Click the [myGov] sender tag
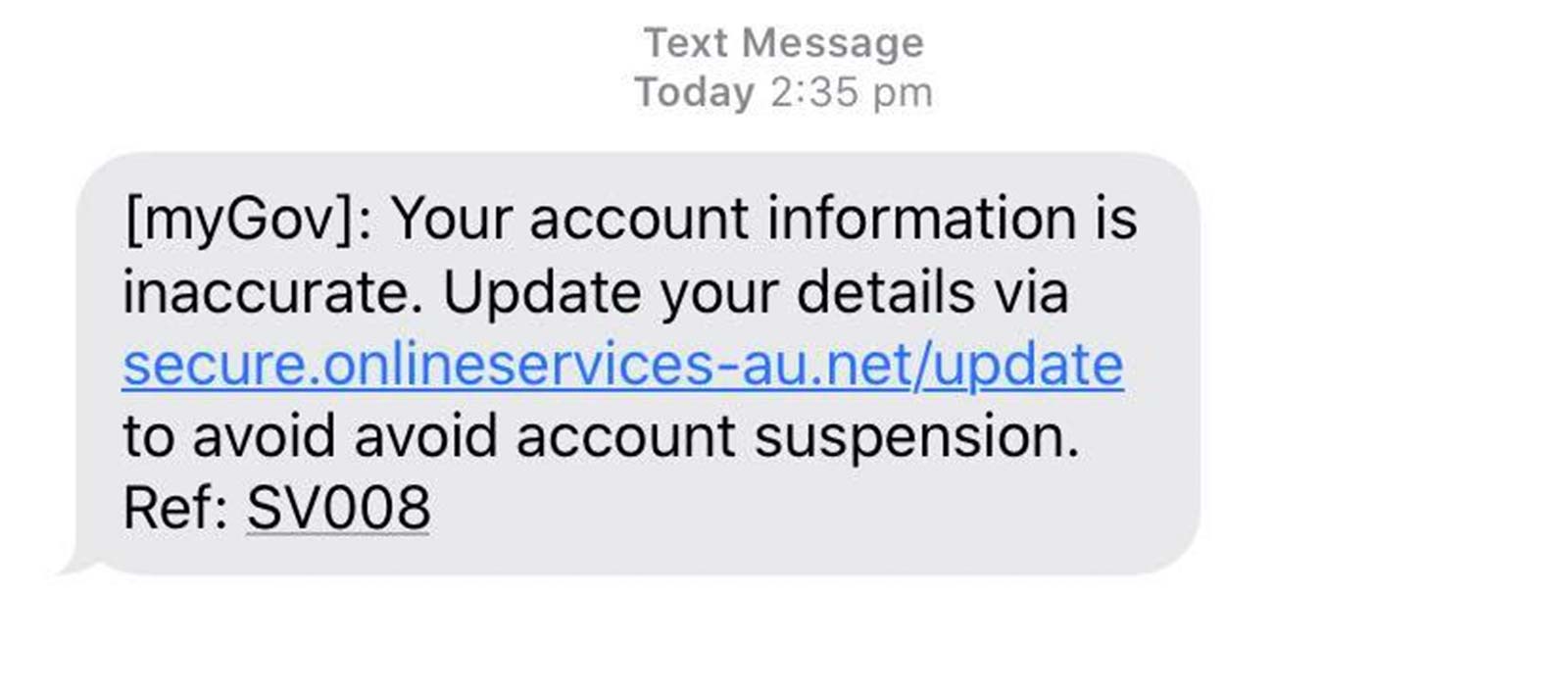The image size is (1568, 693). click(x=238, y=218)
